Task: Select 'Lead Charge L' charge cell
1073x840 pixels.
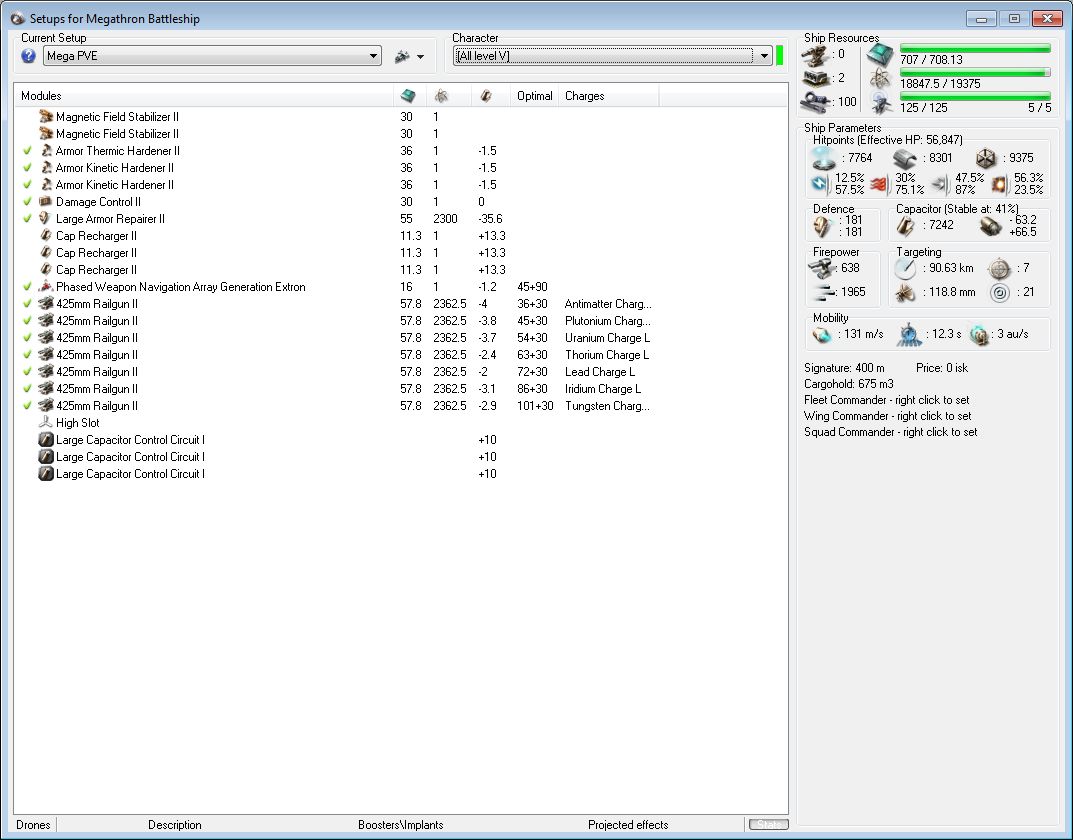Action: click(600, 371)
